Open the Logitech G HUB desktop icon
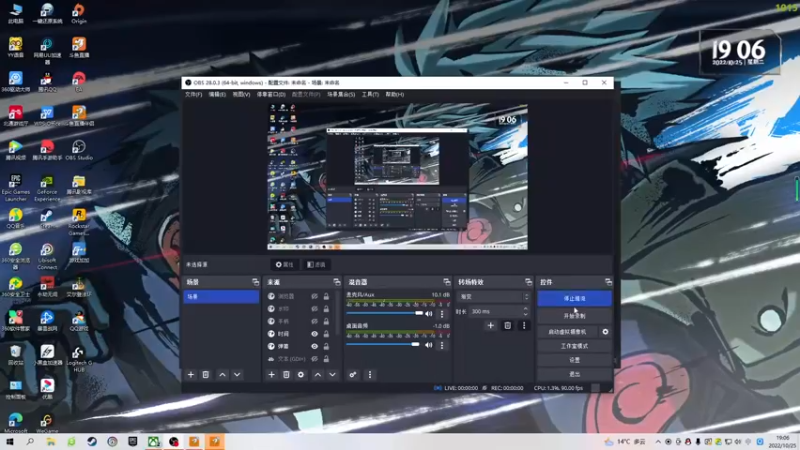This screenshot has width=800, height=450. point(79,359)
